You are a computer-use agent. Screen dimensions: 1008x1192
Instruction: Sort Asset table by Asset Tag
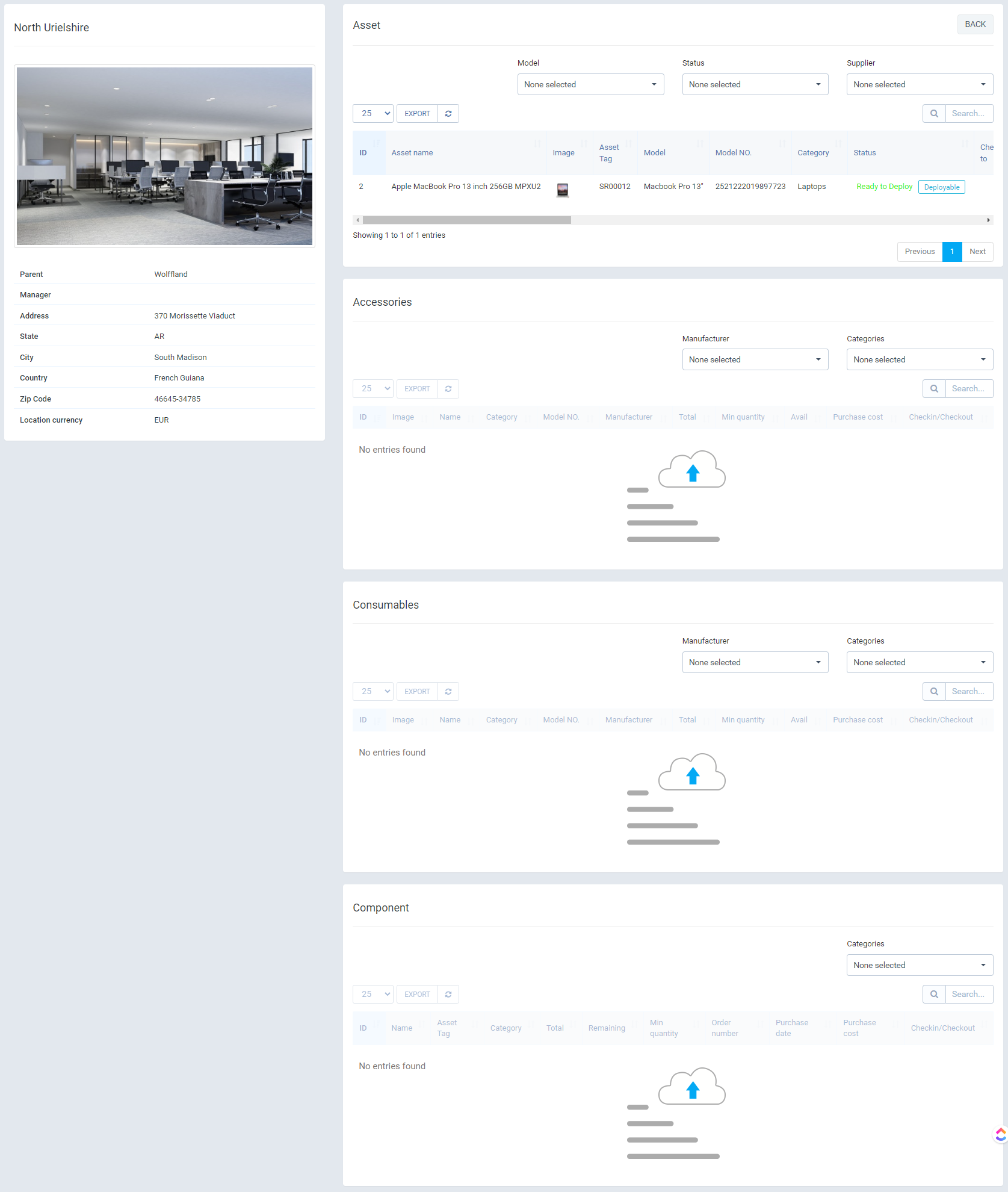(x=615, y=153)
